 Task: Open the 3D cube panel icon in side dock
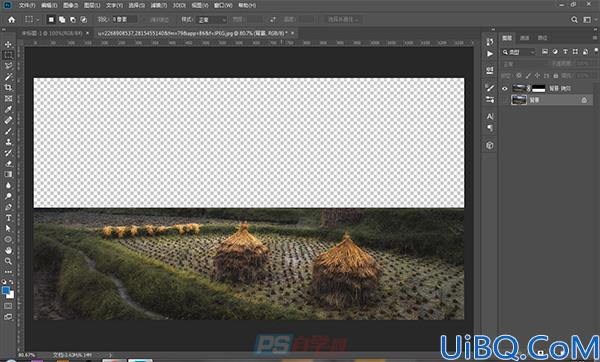click(490, 145)
